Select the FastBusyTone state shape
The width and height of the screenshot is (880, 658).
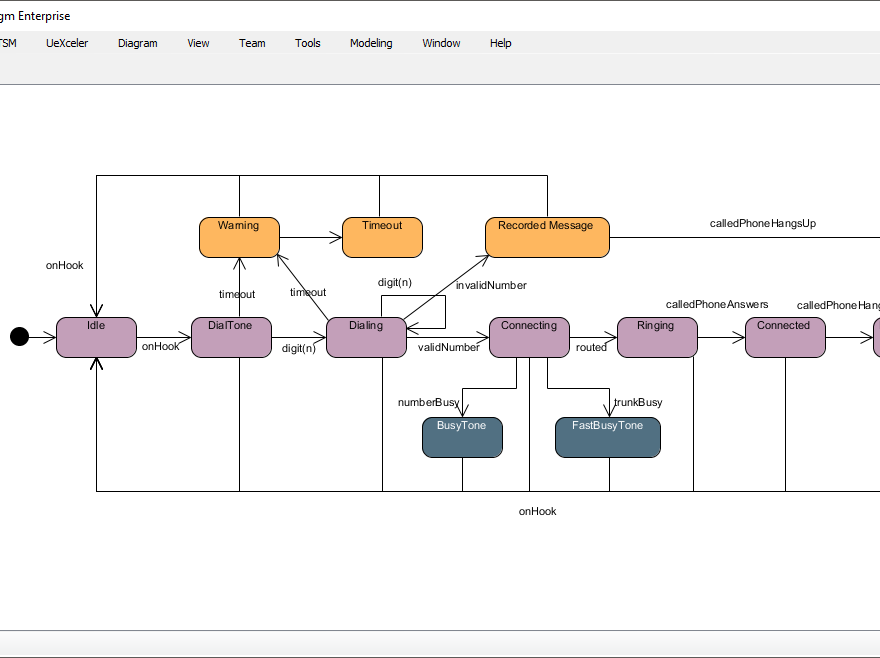point(607,437)
